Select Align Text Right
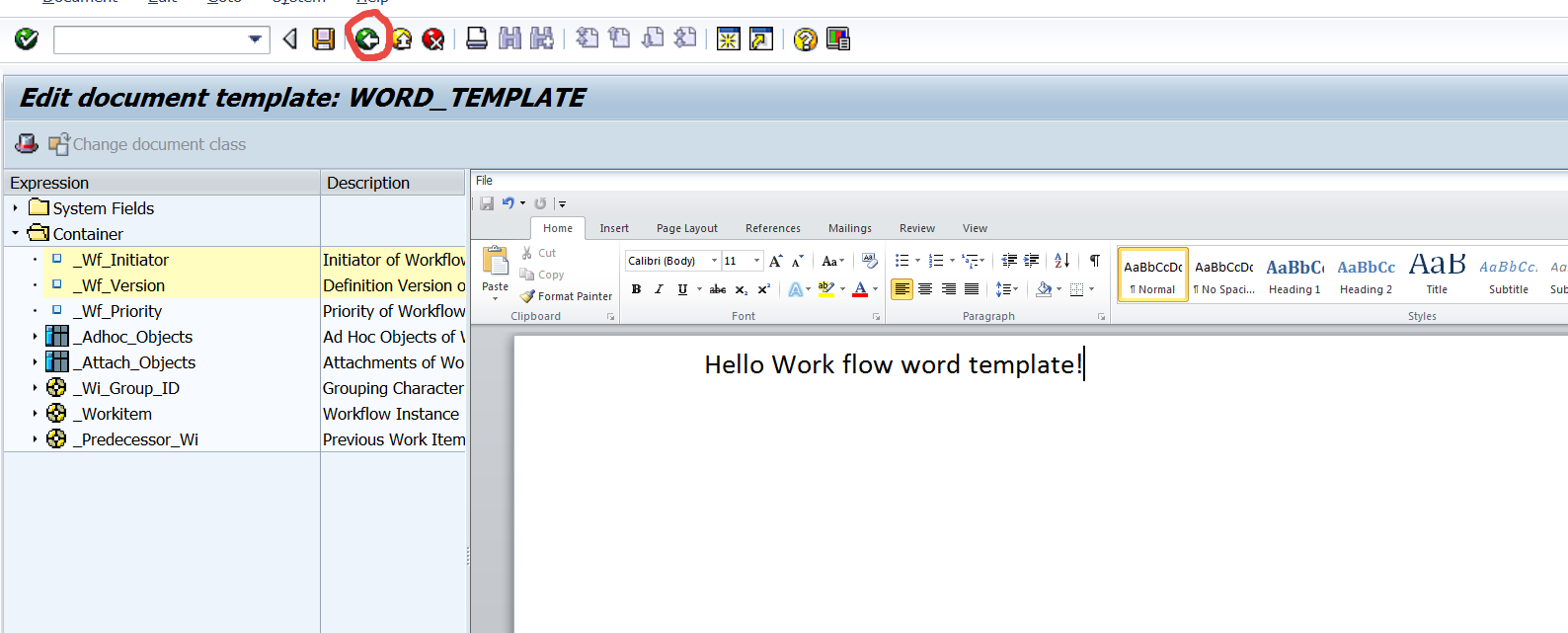The width and height of the screenshot is (1568, 633). 949,289
